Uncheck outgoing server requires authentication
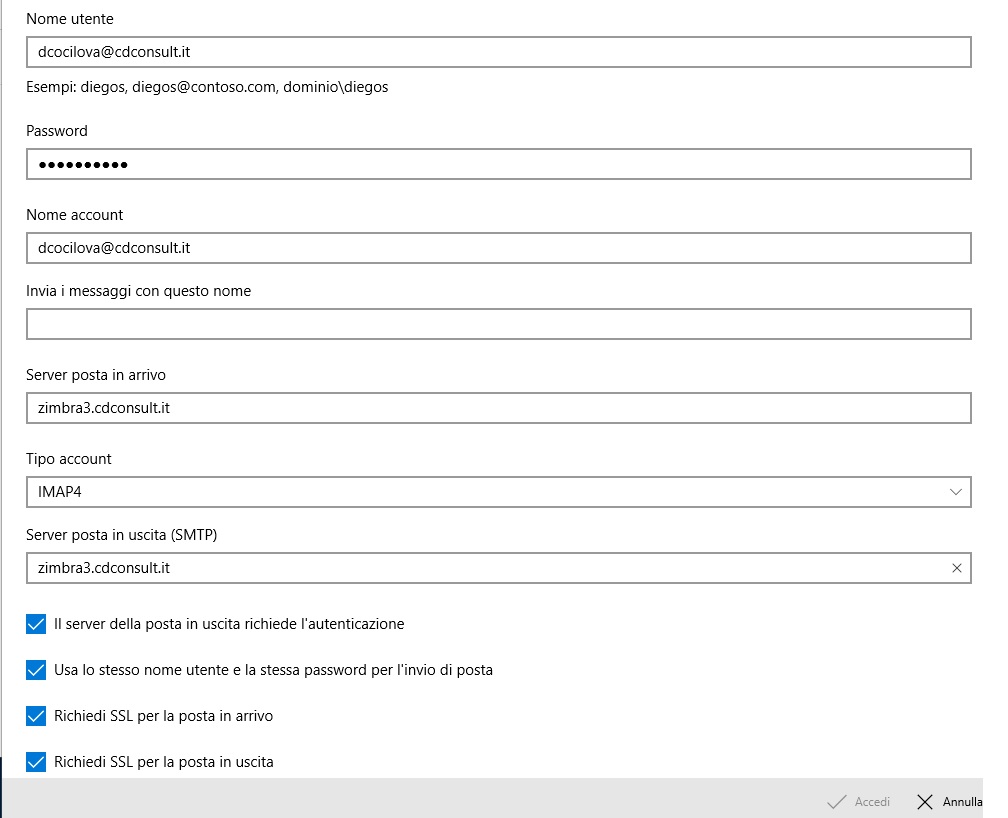 pos(37,624)
